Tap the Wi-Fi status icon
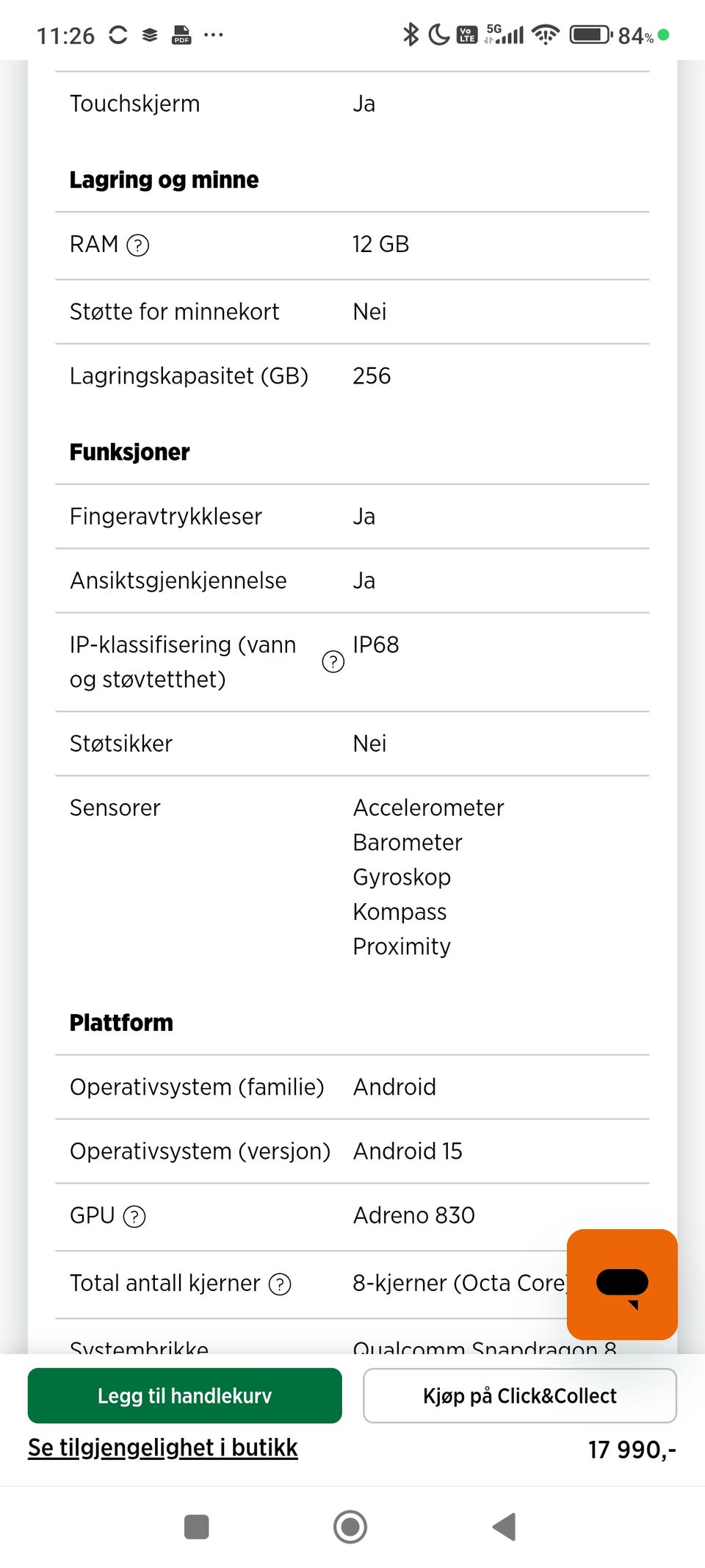The width and height of the screenshot is (705, 1568). [546, 35]
